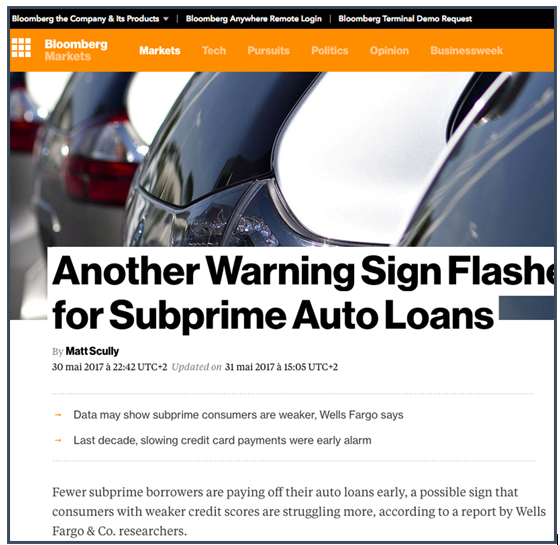Expand Bloomberg the Company & Its Products dropdown arrow
560x545 pixels.
point(166,19)
